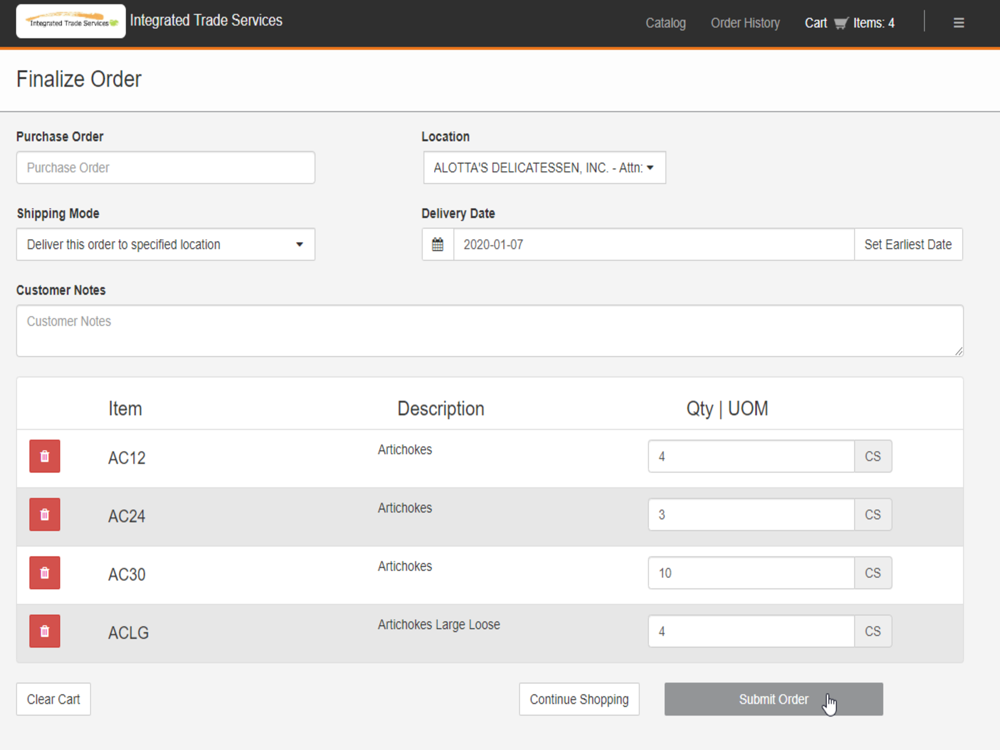Image resolution: width=1000 pixels, height=750 pixels.
Task: Click the Delivery Date field
Action: click(654, 244)
